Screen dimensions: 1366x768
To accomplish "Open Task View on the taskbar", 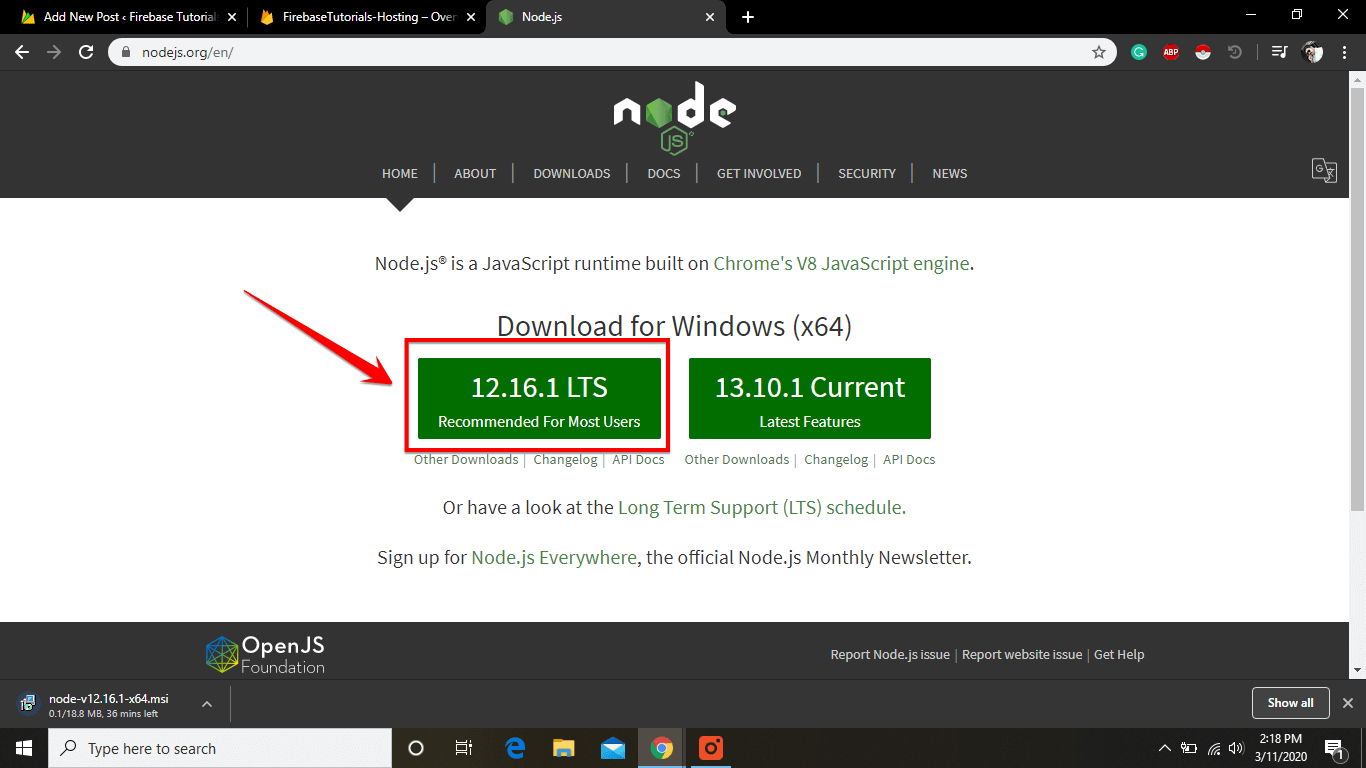I will coord(464,748).
